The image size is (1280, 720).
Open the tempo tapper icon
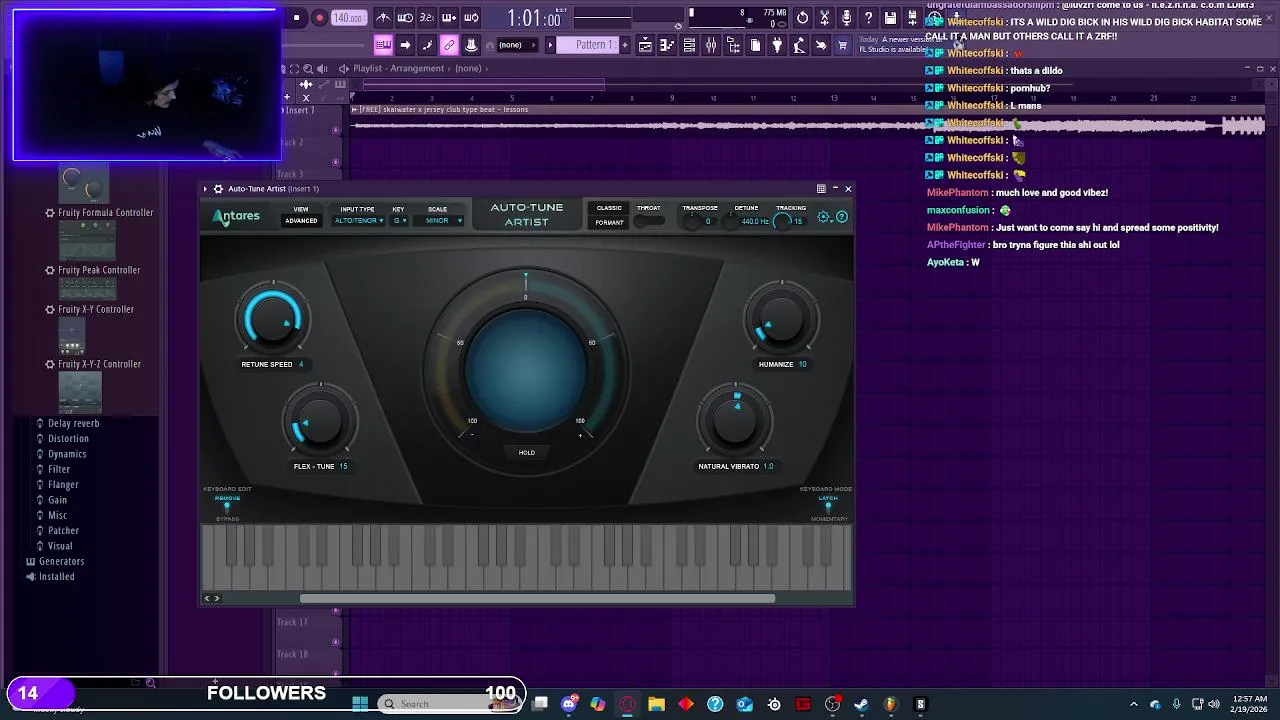click(799, 45)
